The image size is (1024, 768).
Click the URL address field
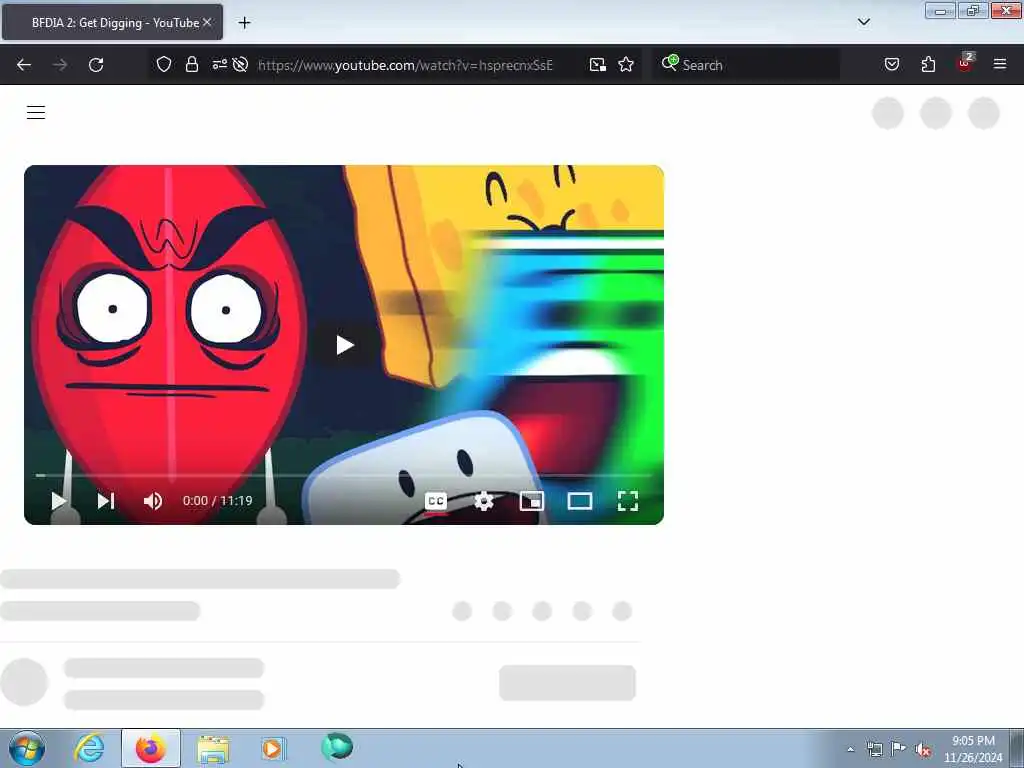click(405, 65)
